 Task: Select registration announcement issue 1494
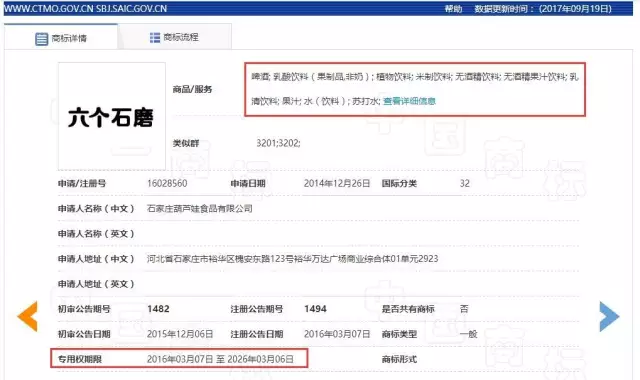point(315,309)
